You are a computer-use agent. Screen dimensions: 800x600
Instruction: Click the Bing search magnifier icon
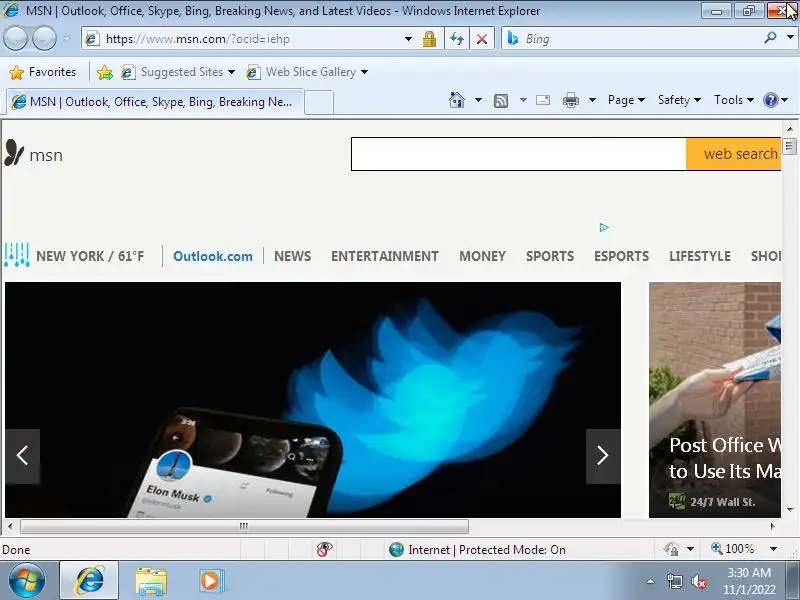pyautogui.click(x=770, y=38)
